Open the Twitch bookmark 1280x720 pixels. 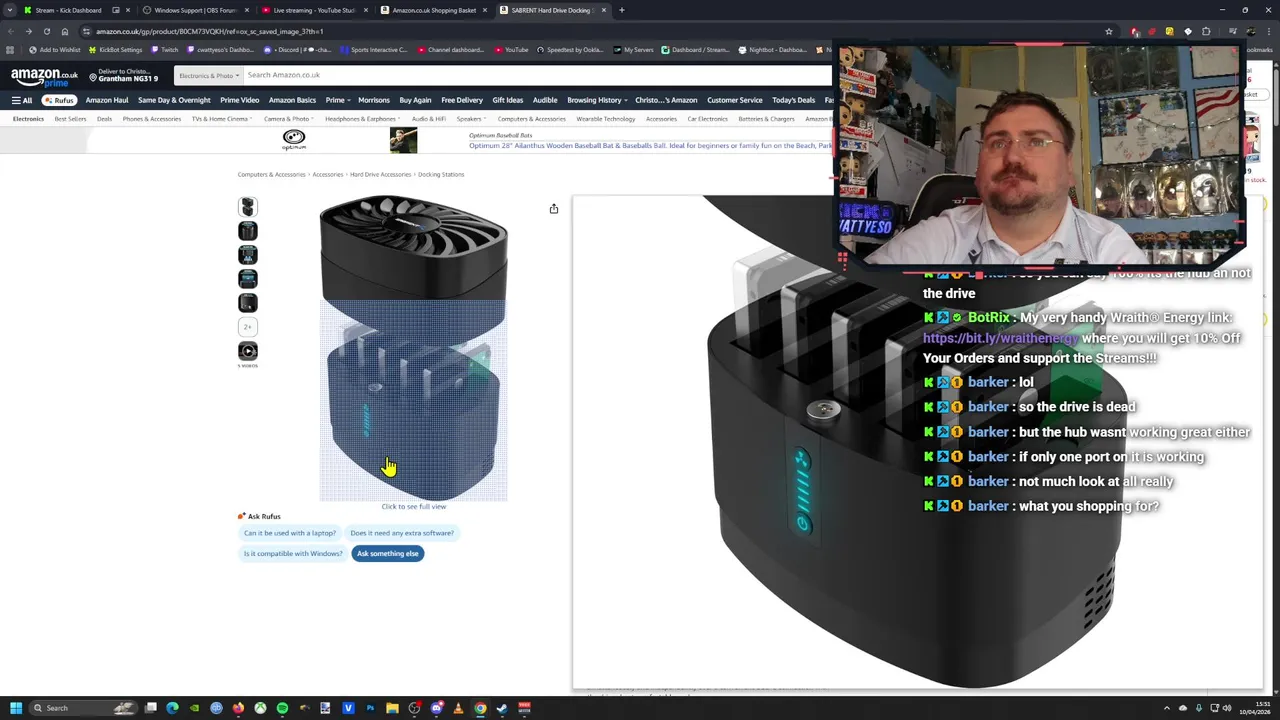165,50
